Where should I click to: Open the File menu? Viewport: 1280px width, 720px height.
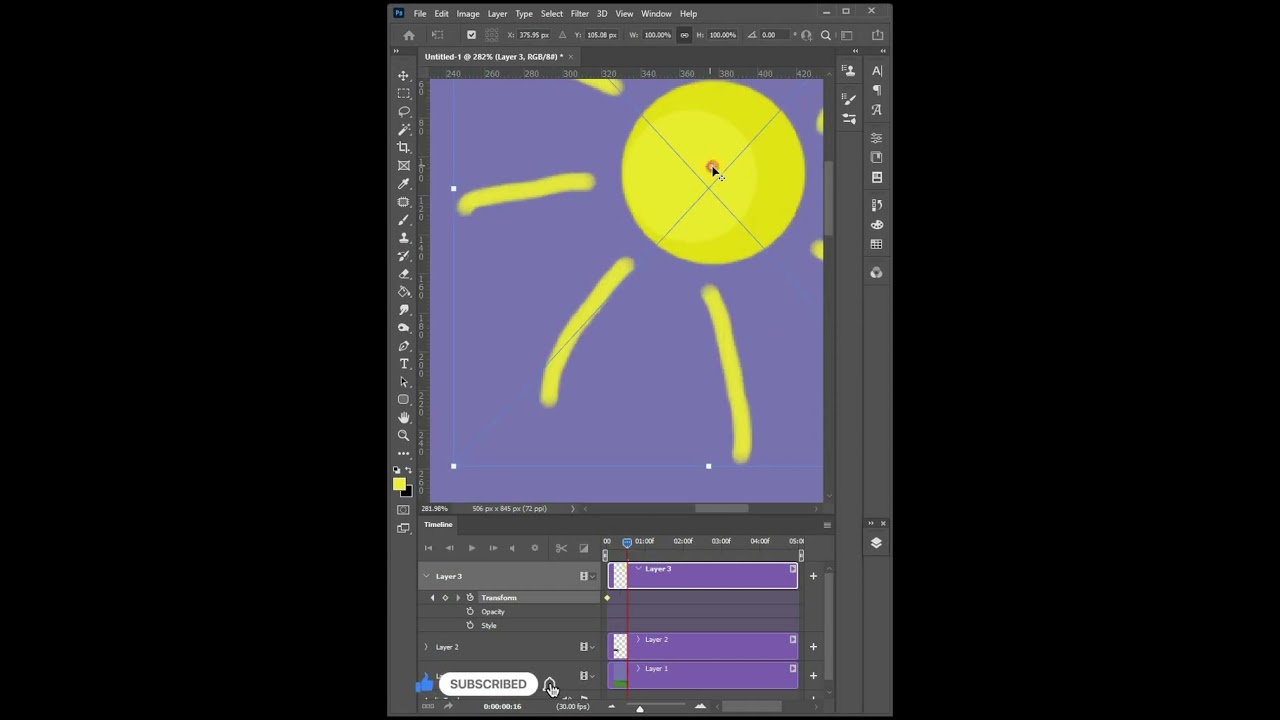pos(420,14)
